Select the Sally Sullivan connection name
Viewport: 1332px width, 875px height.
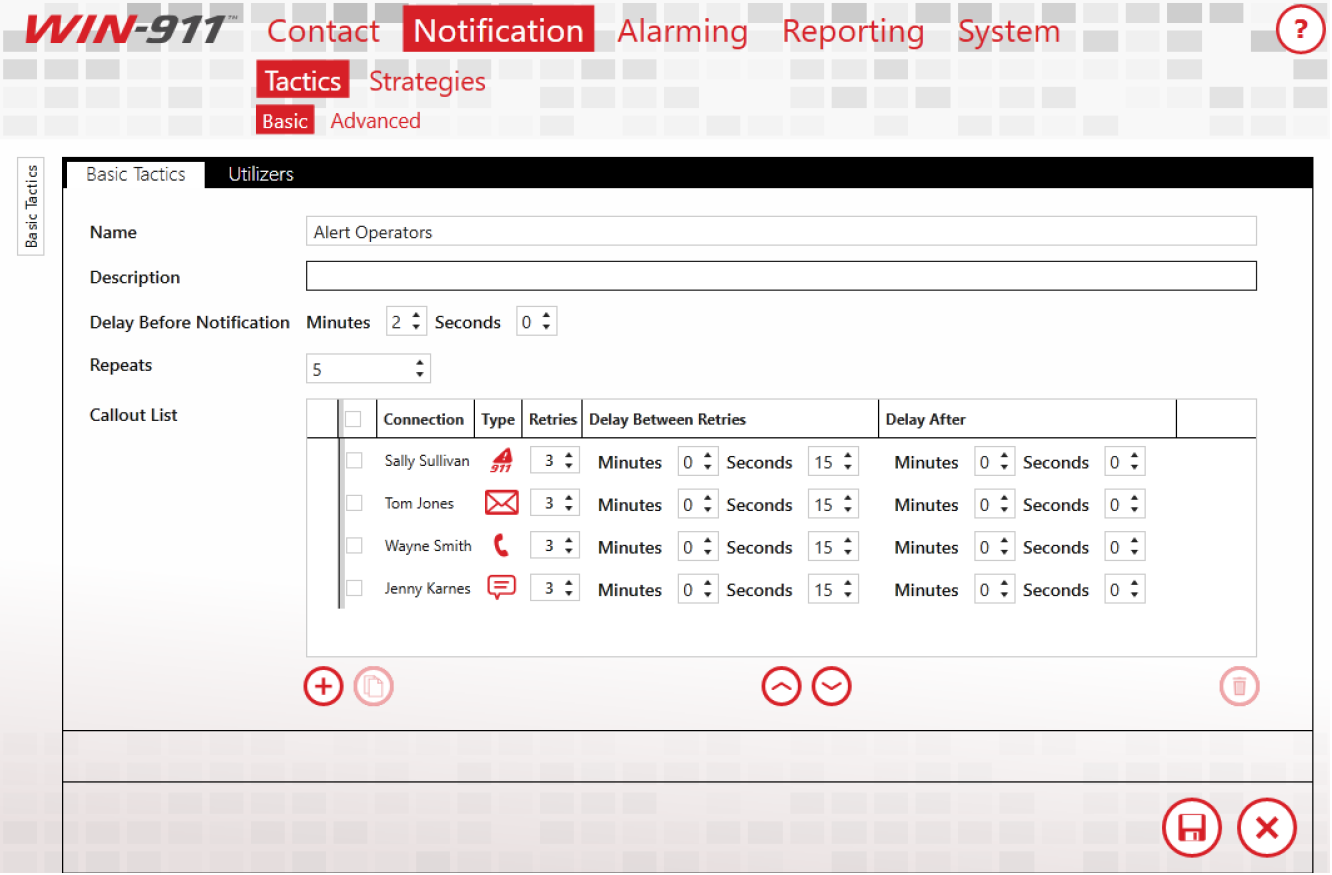pos(427,461)
